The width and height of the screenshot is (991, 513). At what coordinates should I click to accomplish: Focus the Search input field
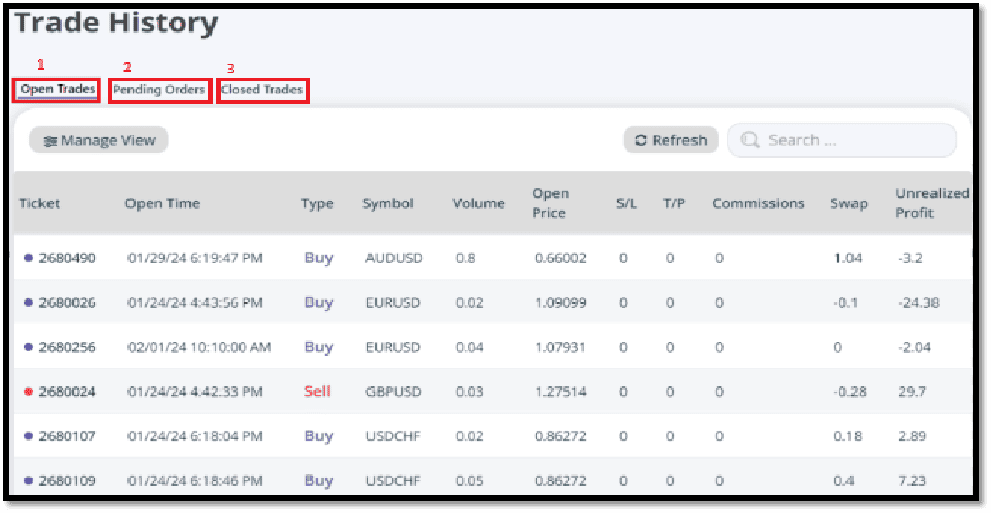(842, 140)
